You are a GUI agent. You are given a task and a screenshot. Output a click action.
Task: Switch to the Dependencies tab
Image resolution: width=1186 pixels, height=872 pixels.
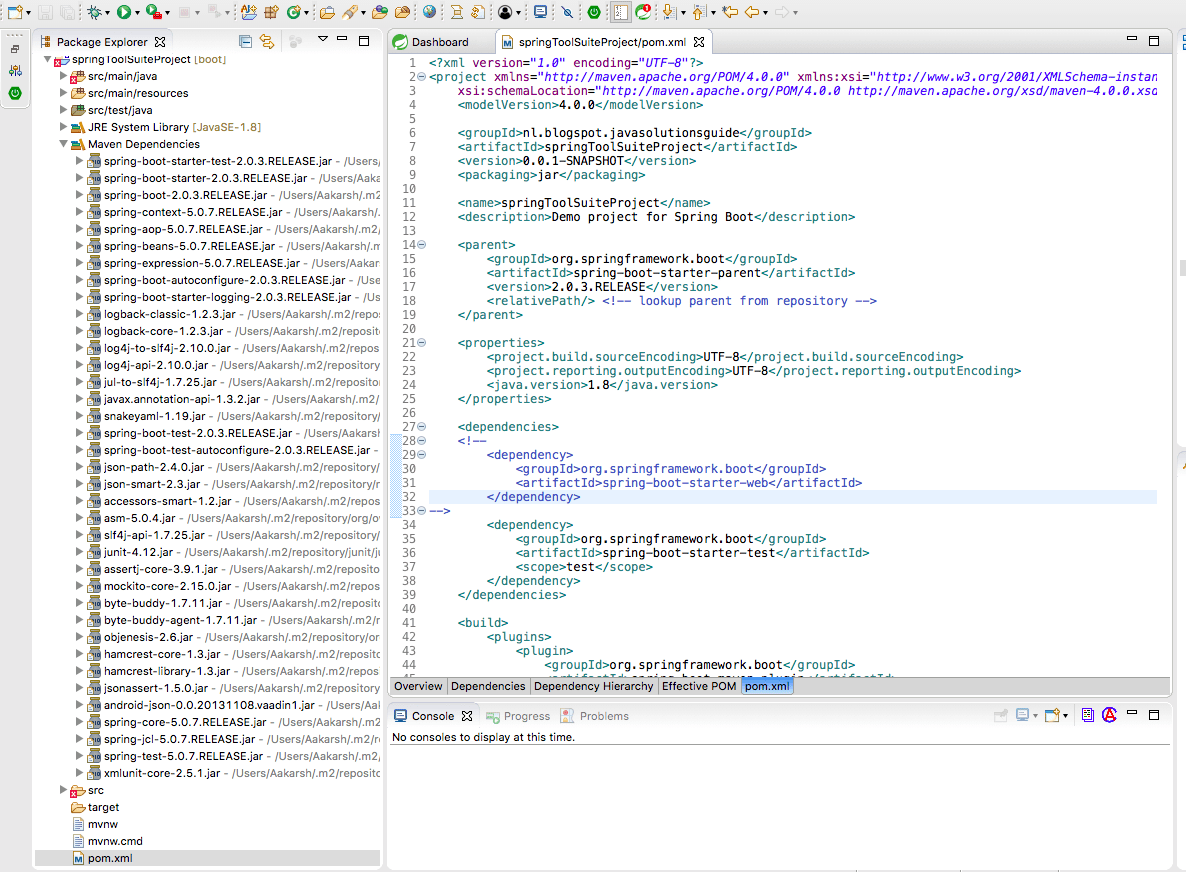(488, 686)
